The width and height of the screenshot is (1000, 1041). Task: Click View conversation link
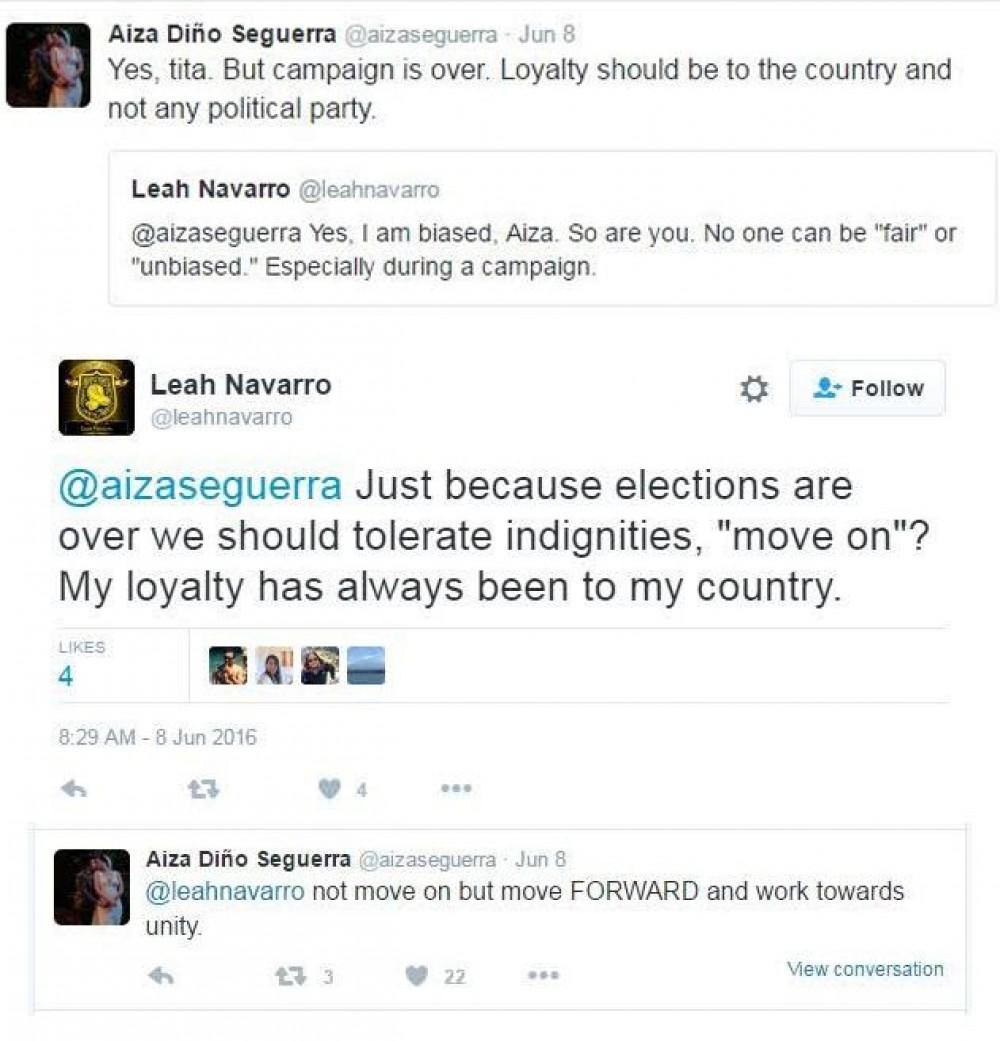click(865, 969)
